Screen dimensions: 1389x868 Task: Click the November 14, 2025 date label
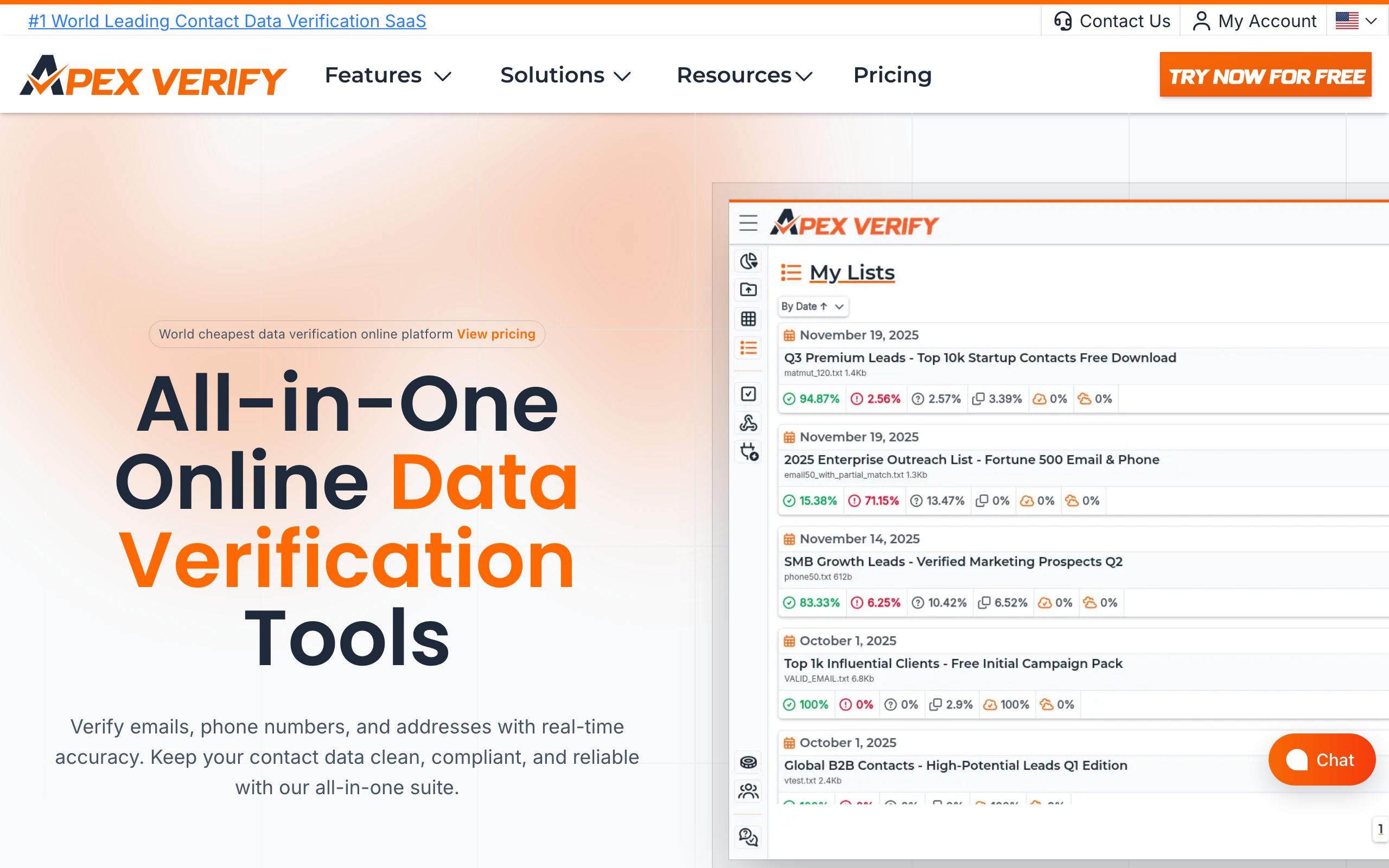(x=859, y=539)
